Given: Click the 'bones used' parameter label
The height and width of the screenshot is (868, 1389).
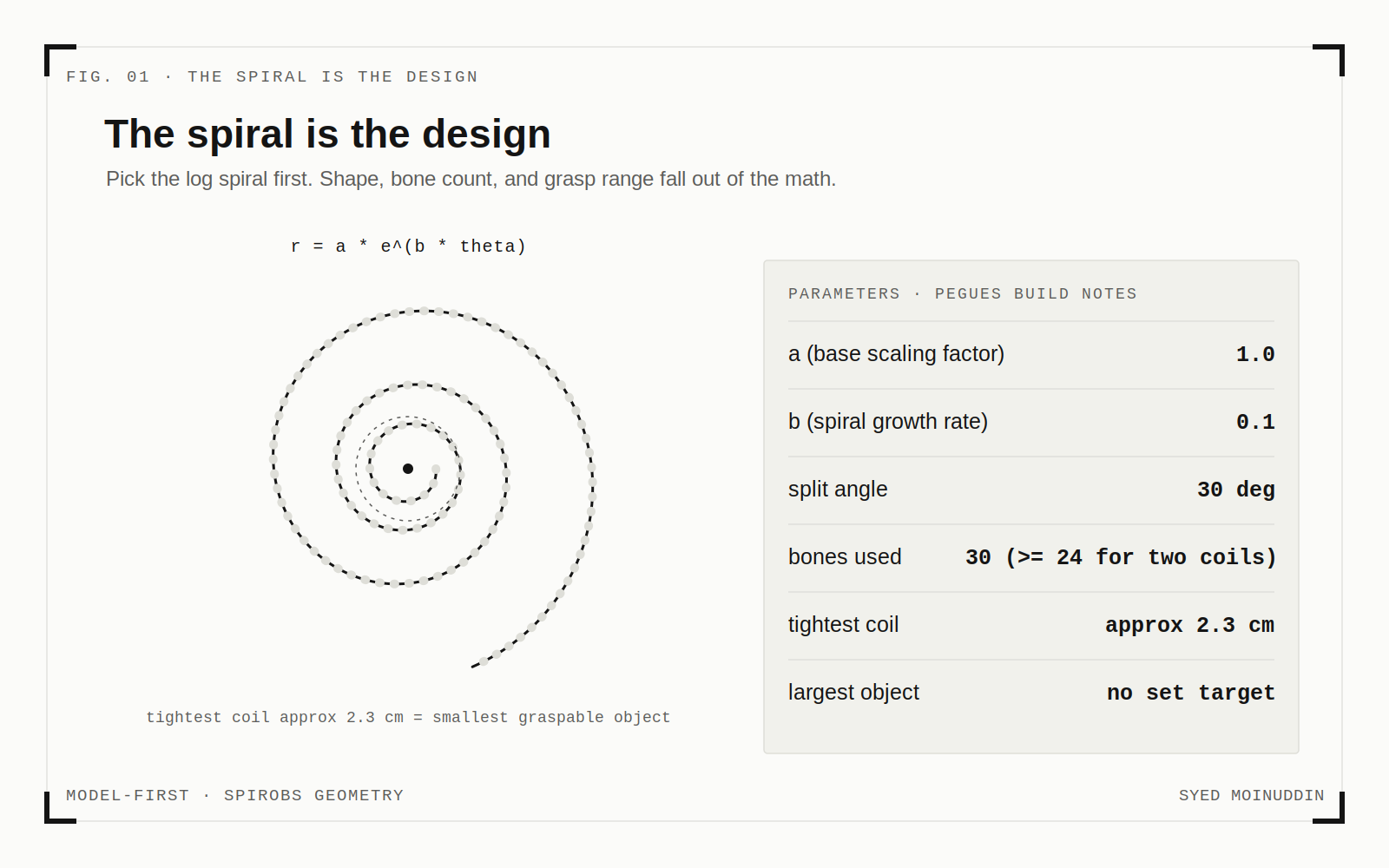Looking at the screenshot, I should 845,557.
